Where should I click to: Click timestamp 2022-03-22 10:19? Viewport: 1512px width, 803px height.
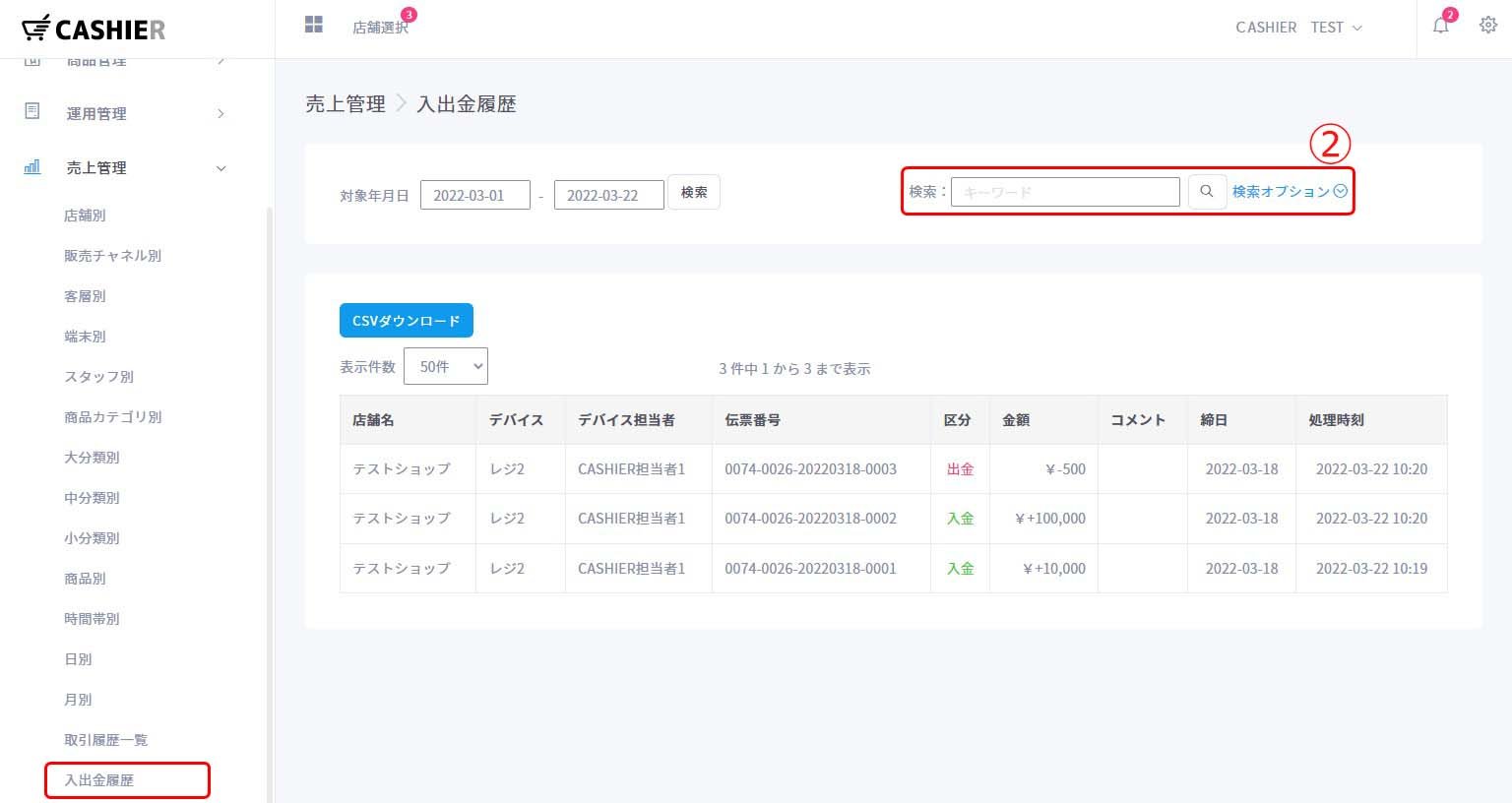(x=1371, y=569)
